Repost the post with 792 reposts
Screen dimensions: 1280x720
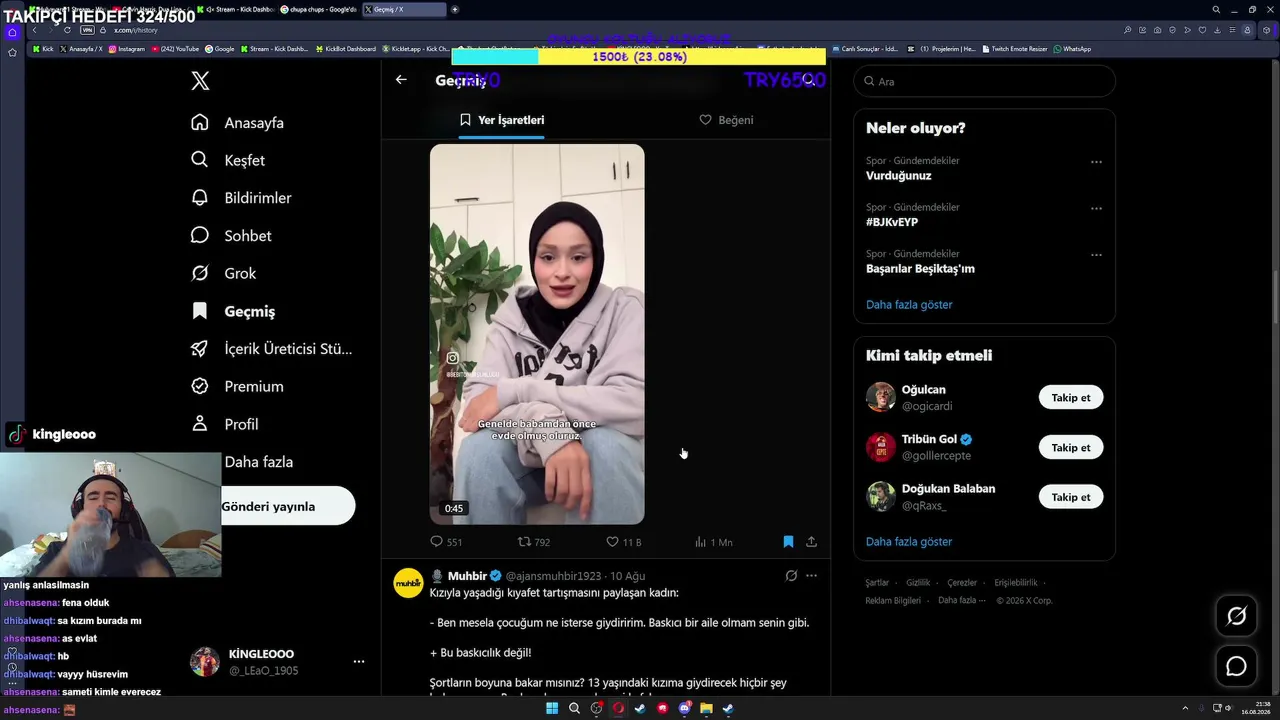pos(533,542)
